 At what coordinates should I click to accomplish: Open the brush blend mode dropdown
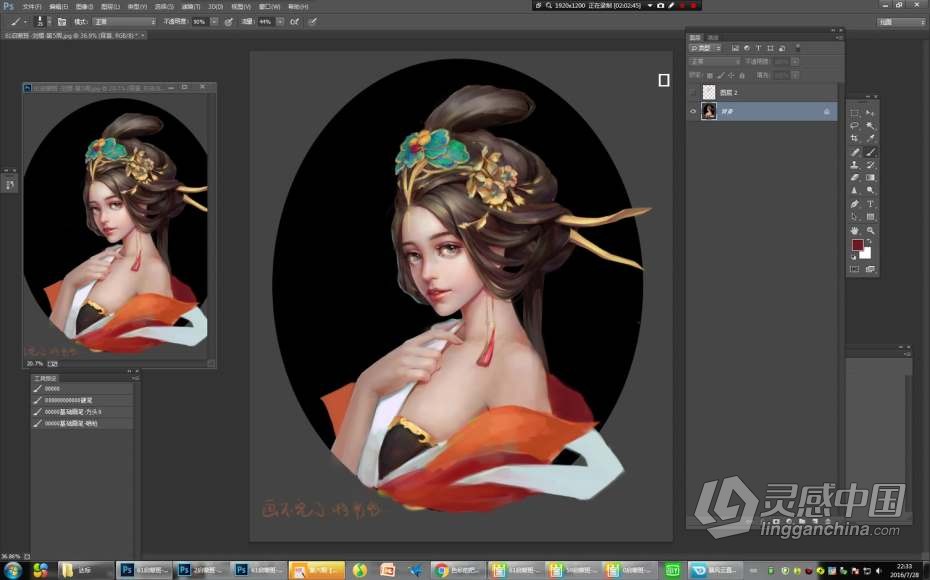(x=123, y=21)
